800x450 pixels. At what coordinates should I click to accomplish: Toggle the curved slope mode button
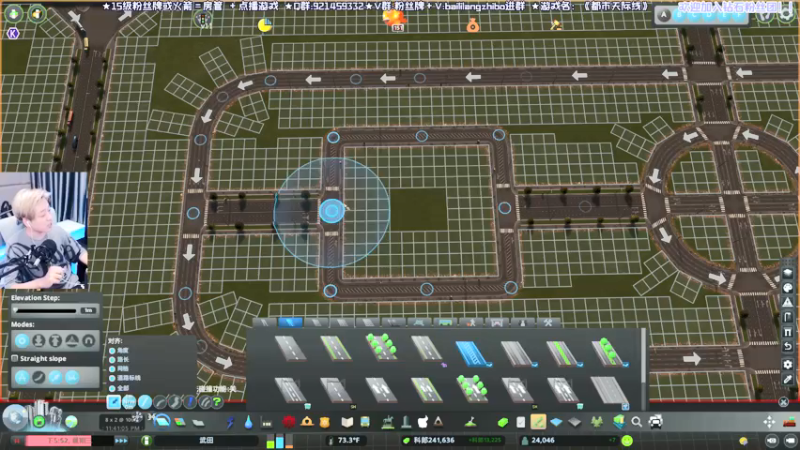[x=39, y=377]
